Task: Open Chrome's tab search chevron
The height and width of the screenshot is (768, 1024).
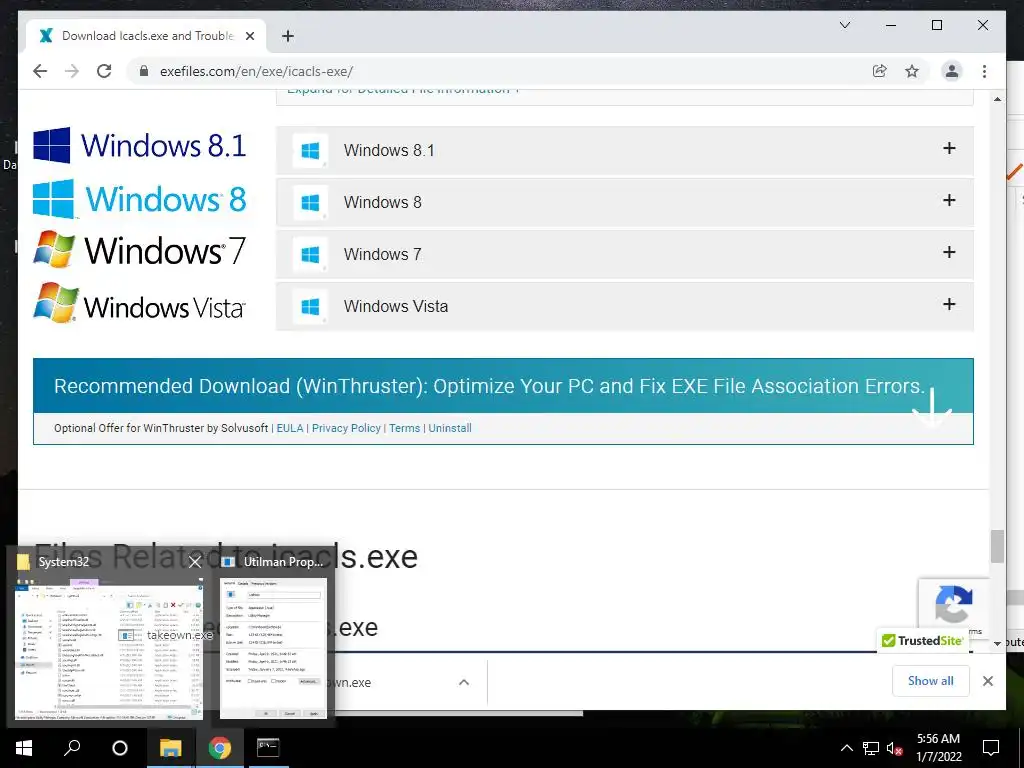Action: pyautogui.click(x=844, y=25)
